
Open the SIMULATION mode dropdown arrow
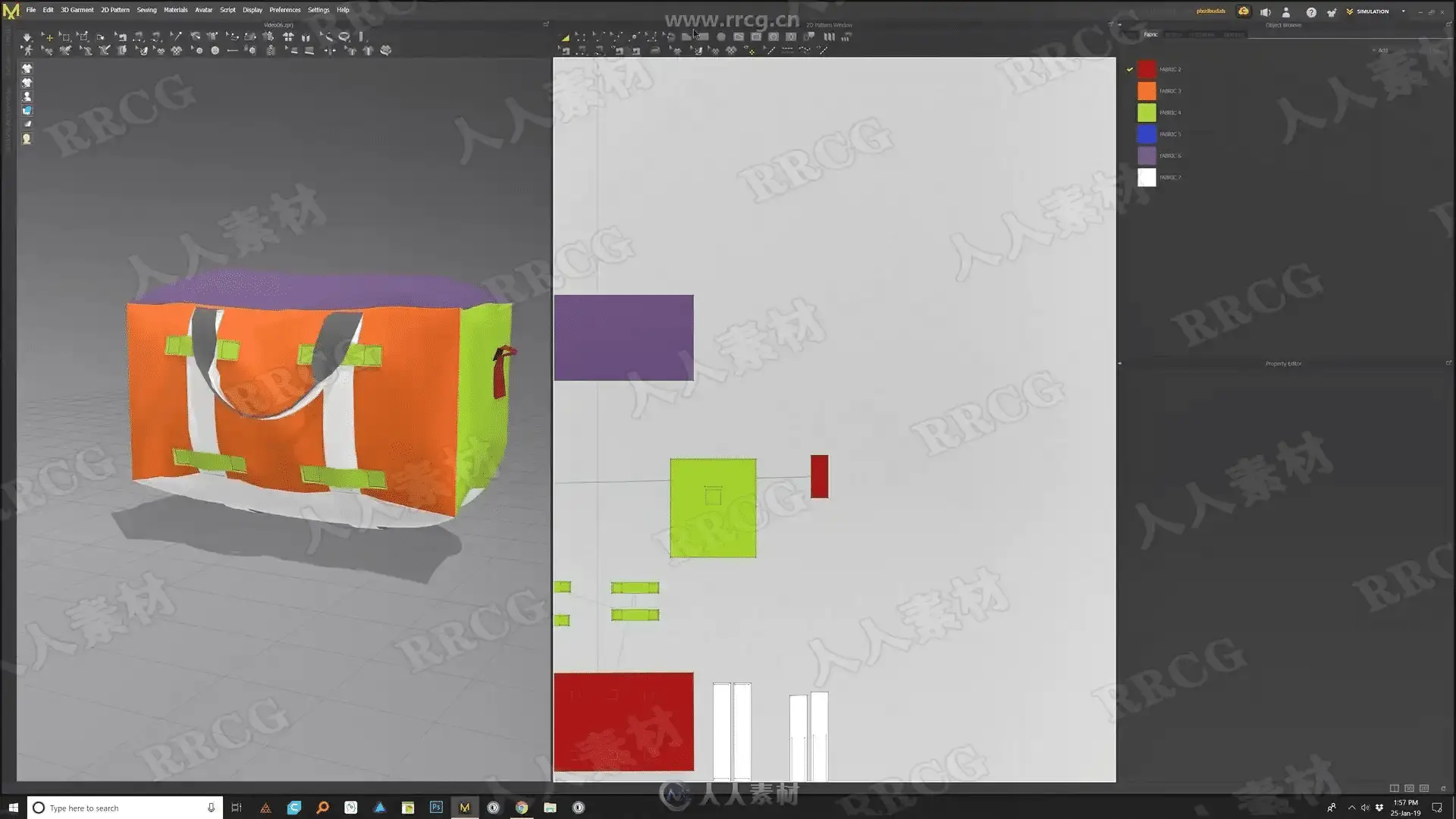coord(1403,11)
